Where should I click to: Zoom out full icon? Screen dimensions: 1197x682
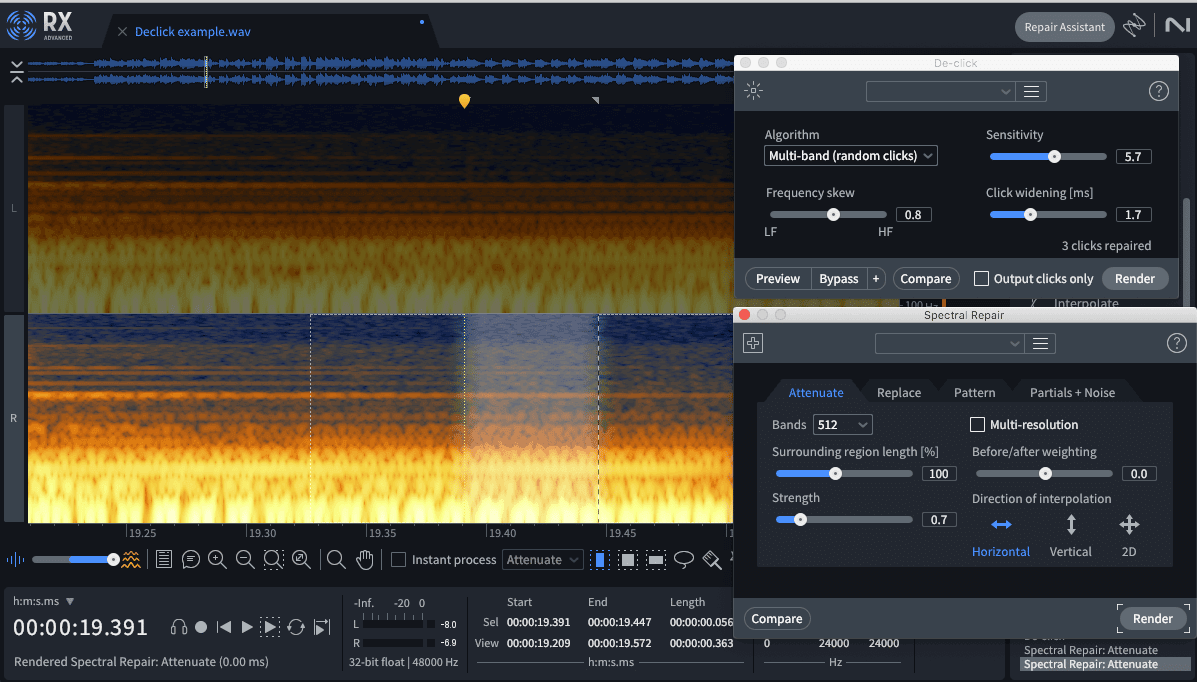point(301,560)
